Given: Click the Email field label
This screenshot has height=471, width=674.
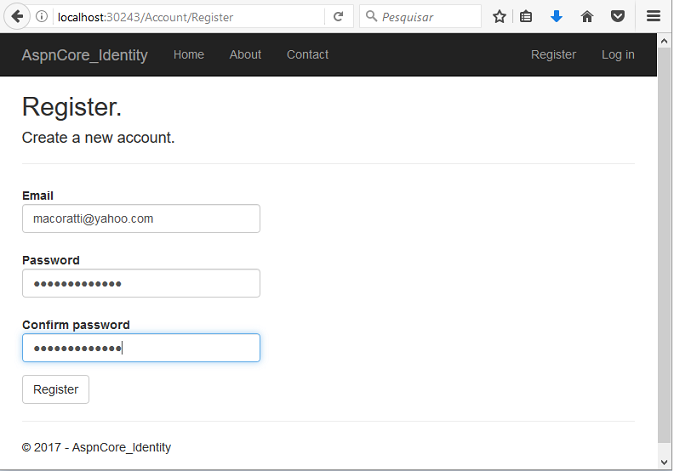Looking at the screenshot, I should click(x=38, y=196).
